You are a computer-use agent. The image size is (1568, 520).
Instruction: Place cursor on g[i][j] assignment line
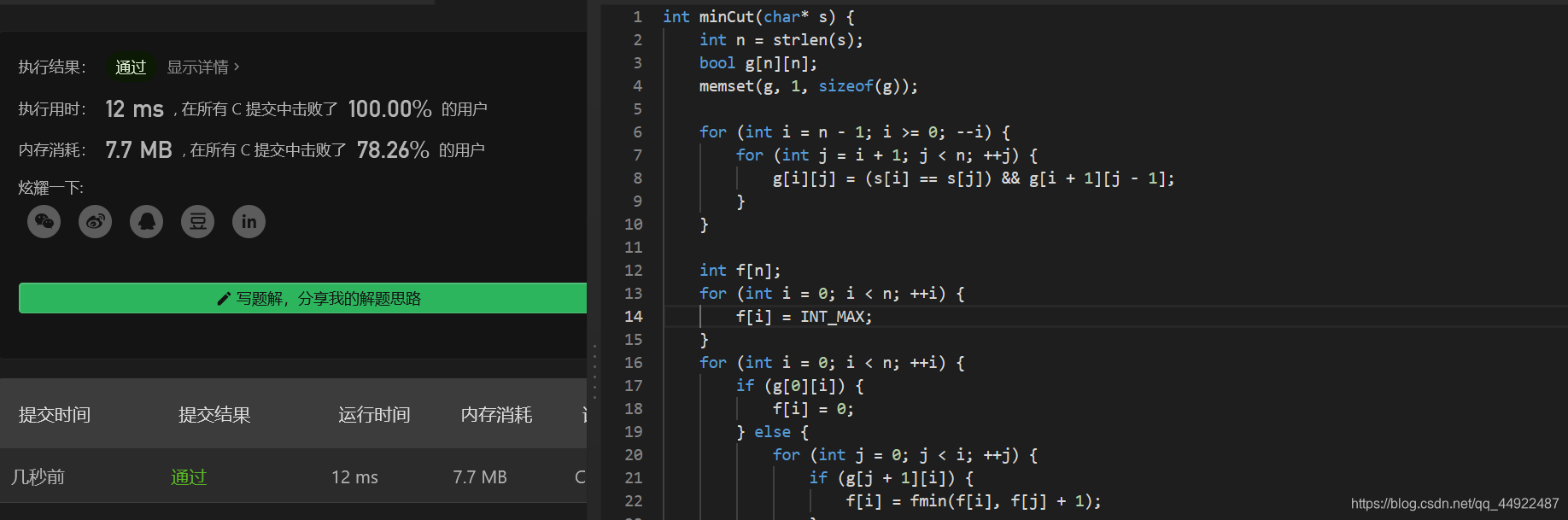pyautogui.click(x=974, y=178)
